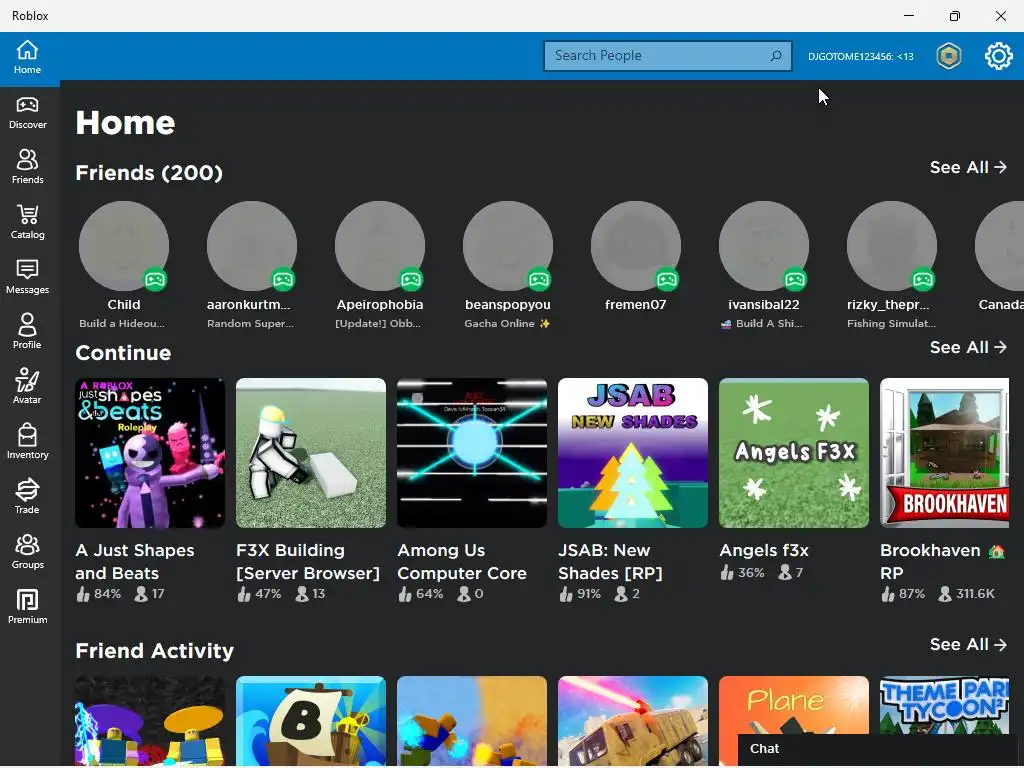Open the Premium sidebar icon
1024x768 pixels.
(x=27, y=607)
